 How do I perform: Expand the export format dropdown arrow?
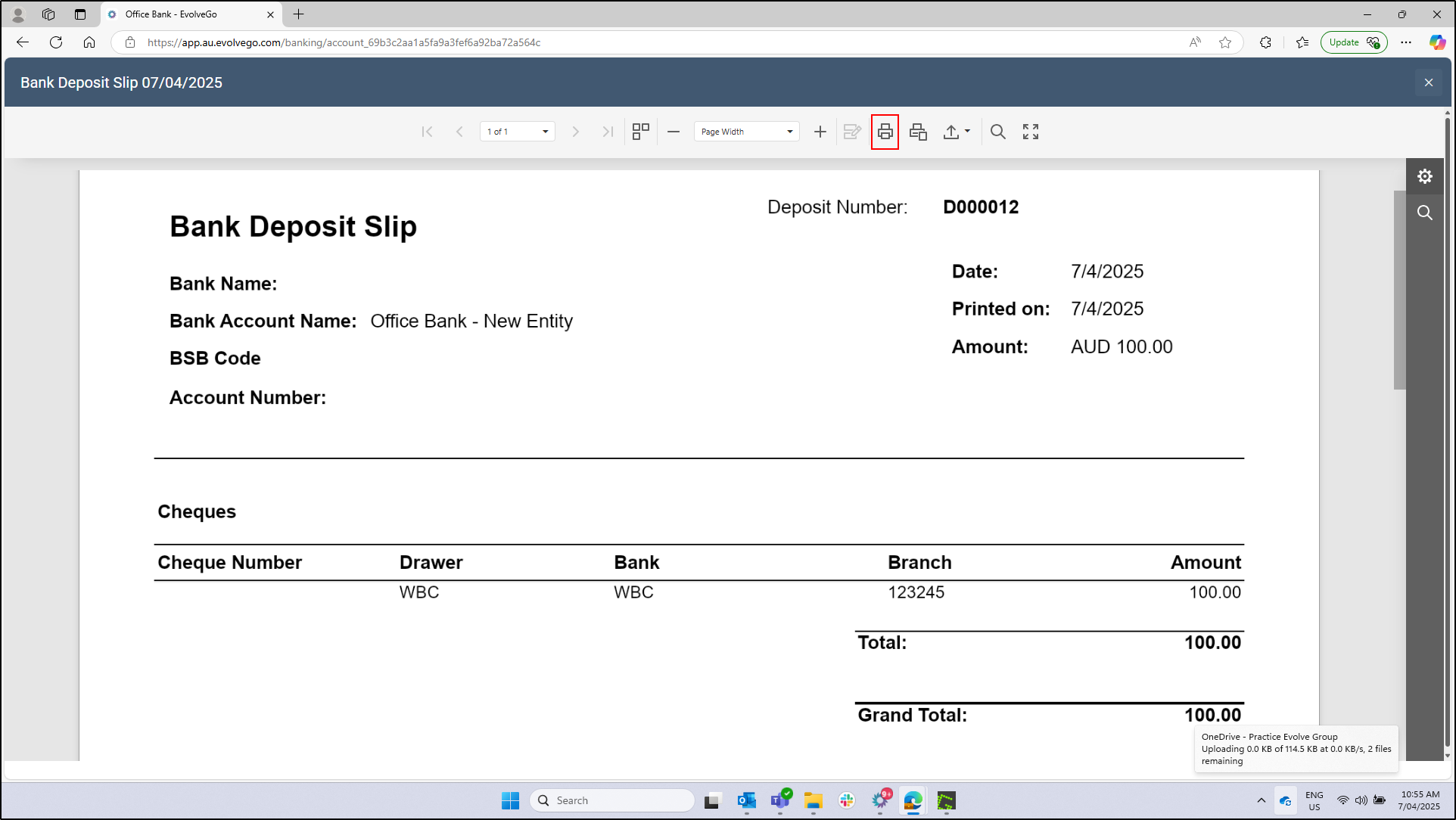[x=967, y=132]
